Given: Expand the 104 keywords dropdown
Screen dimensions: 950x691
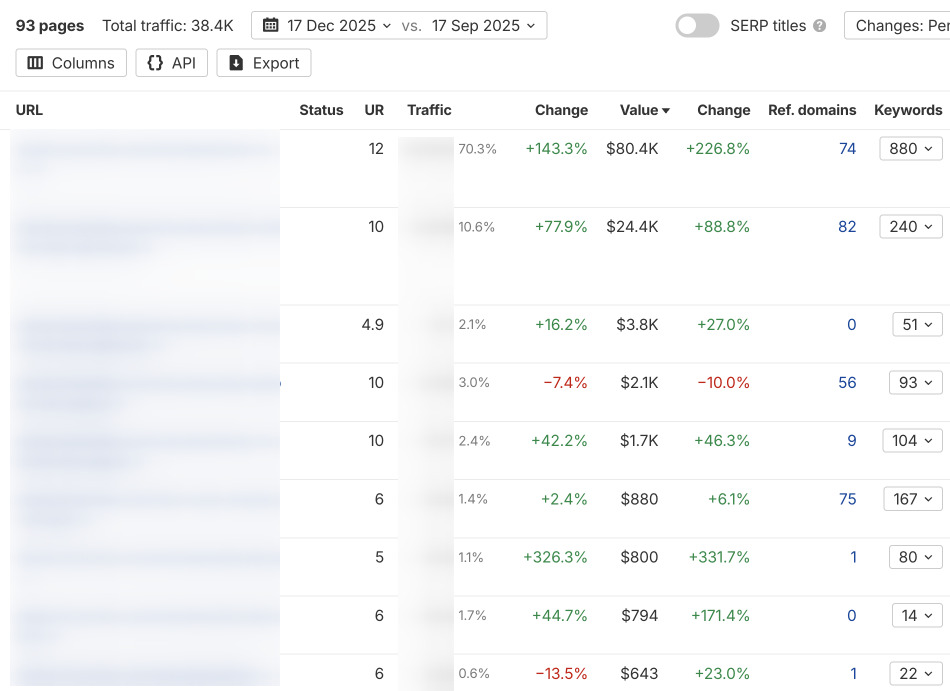Looking at the screenshot, I should (912, 441).
